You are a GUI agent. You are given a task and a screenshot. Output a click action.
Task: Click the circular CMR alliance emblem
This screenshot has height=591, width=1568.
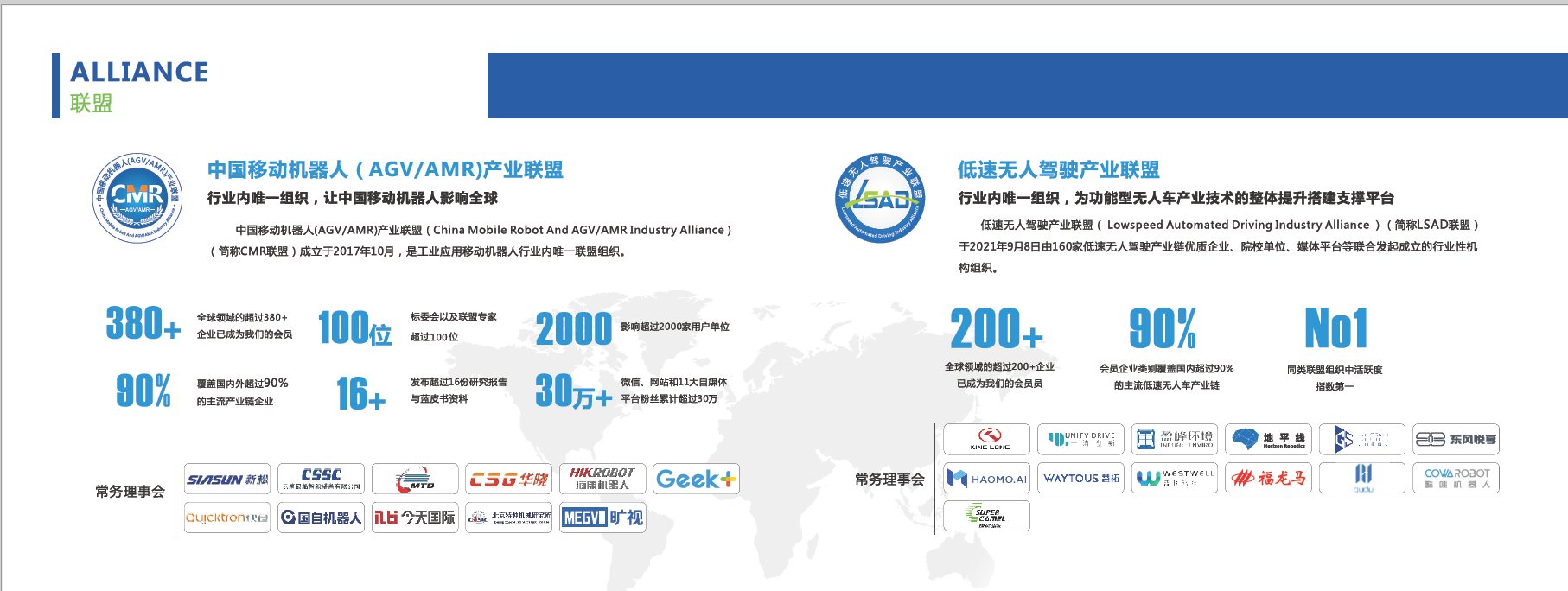pyautogui.click(x=137, y=198)
